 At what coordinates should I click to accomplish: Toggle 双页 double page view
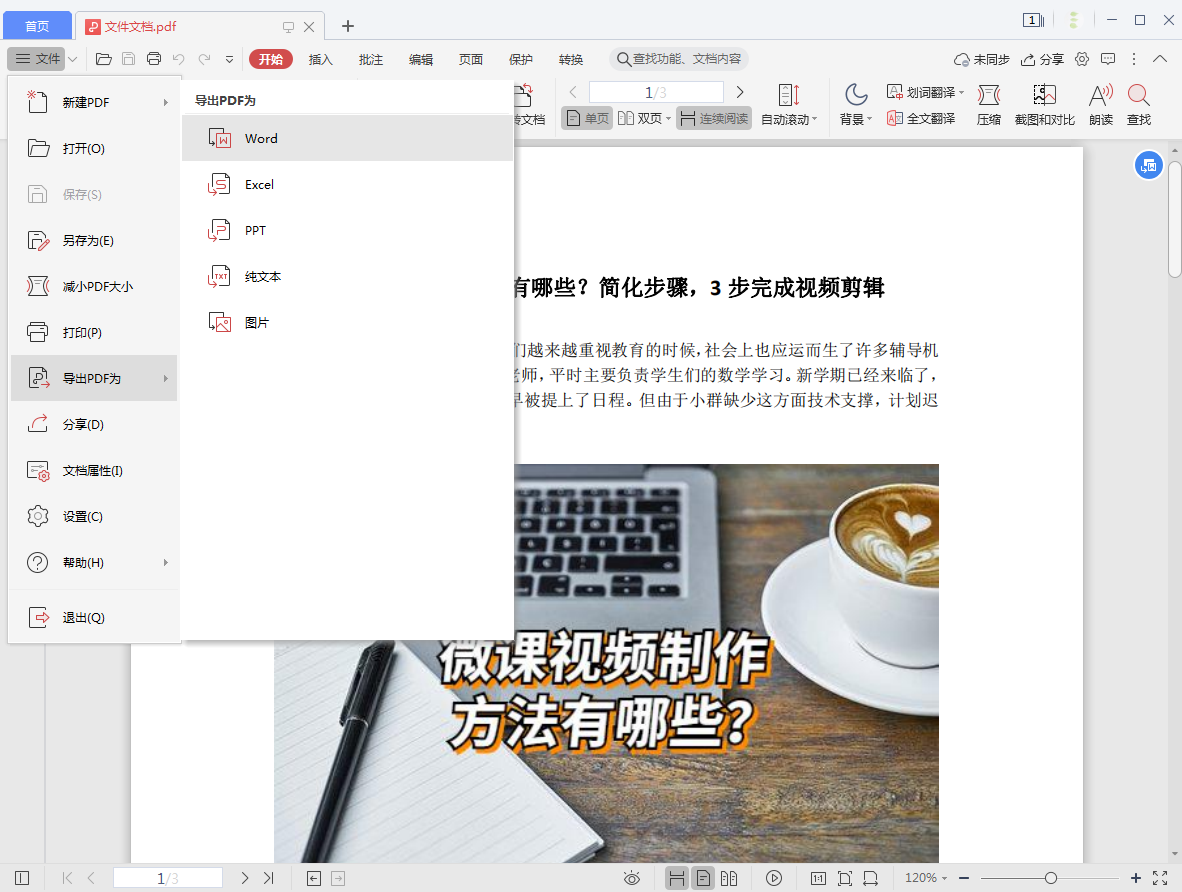tap(644, 118)
